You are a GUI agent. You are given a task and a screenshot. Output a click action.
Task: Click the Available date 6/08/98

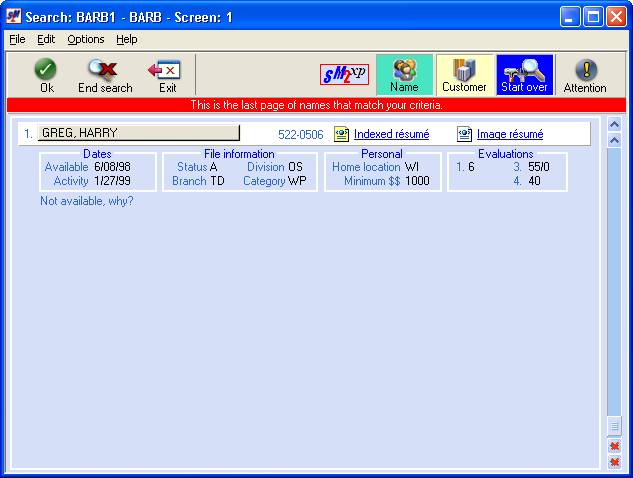click(x=112, y=167)
